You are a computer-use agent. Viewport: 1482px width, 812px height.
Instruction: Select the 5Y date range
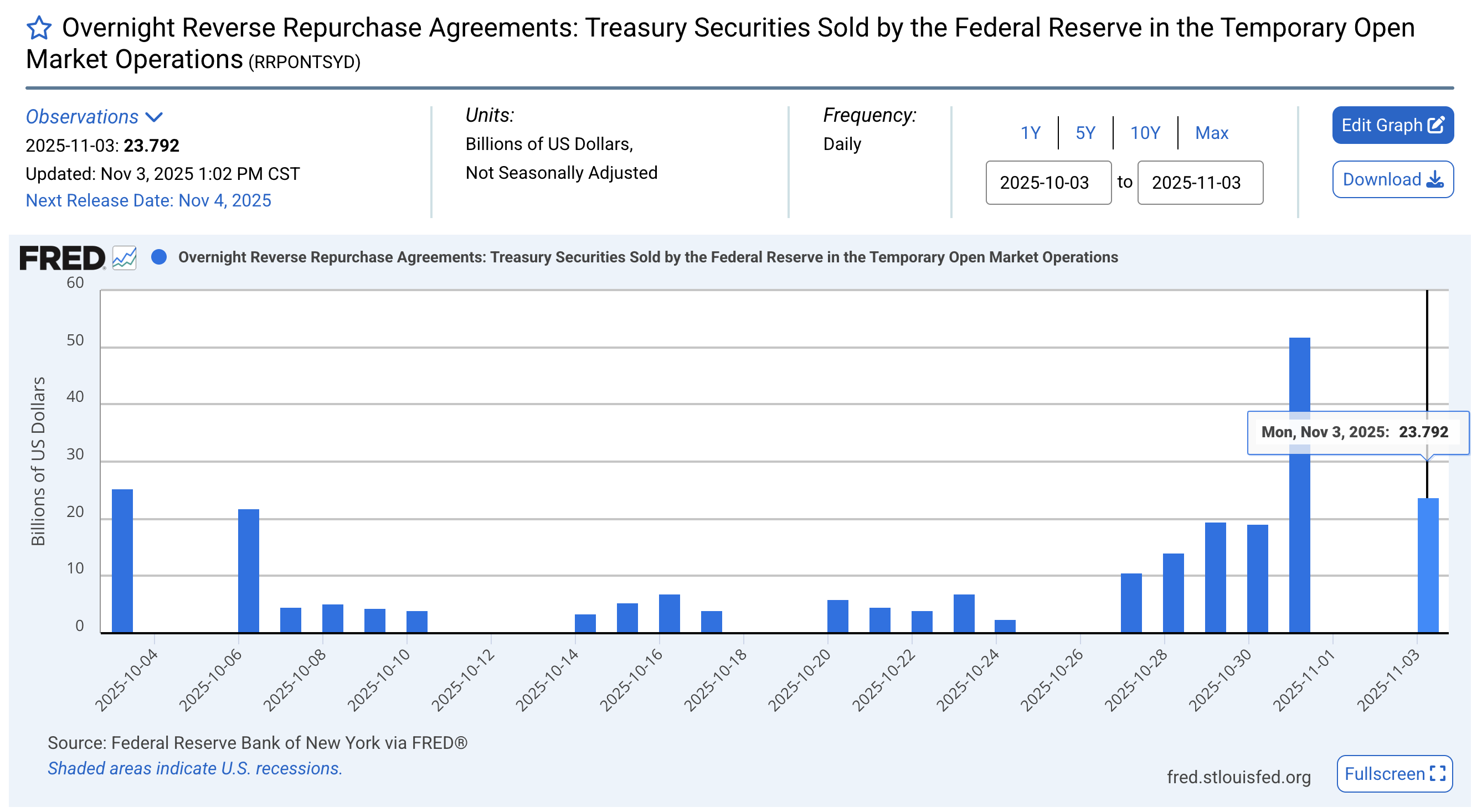[x=1085, y=132]
